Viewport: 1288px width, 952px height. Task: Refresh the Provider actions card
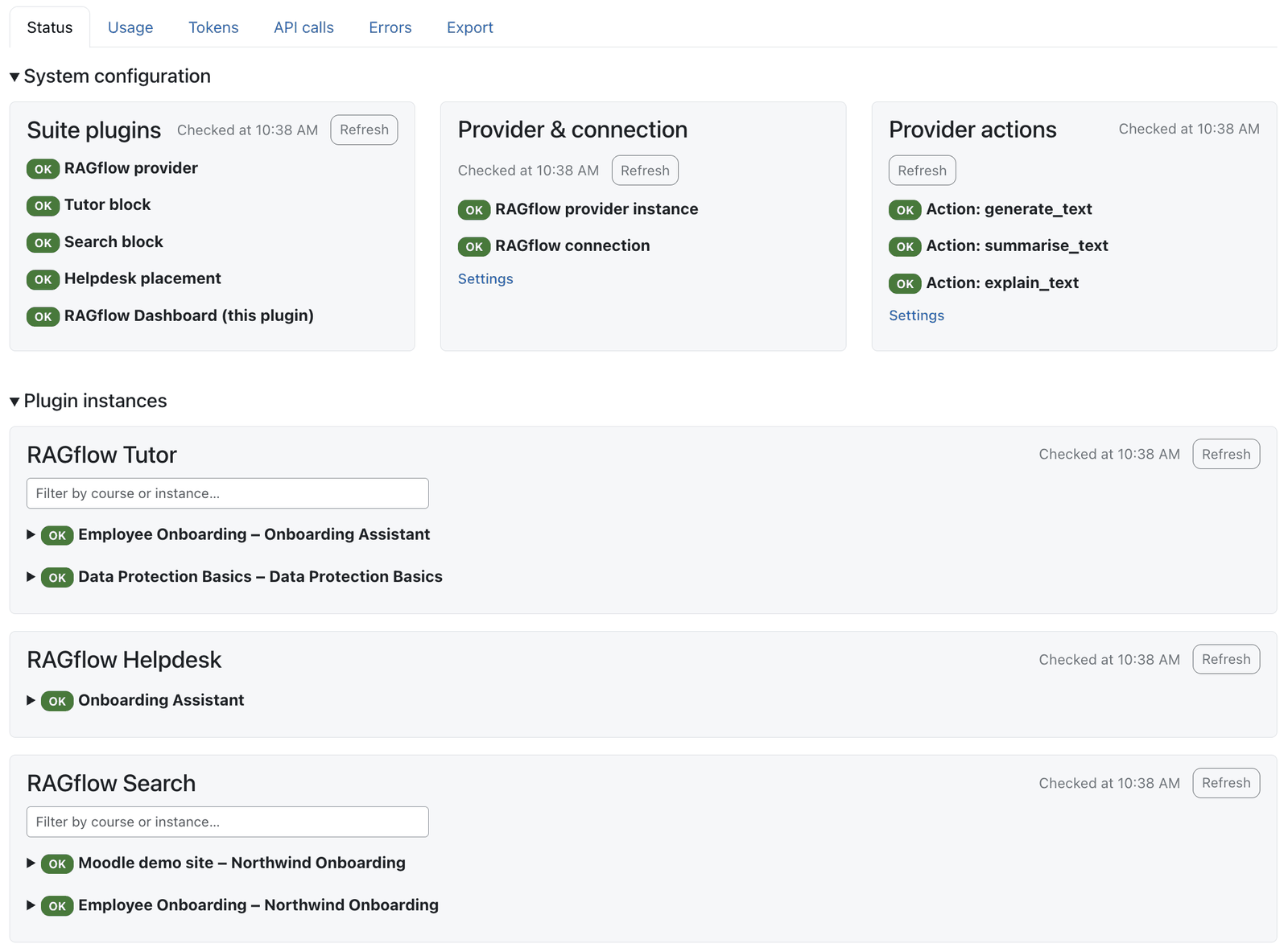922,171
